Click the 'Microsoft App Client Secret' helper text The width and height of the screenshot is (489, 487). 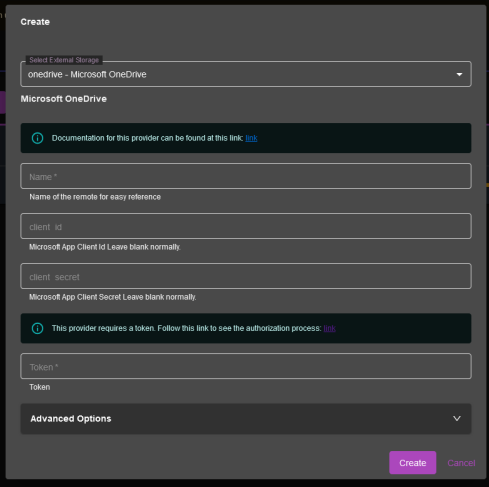tap(113, 297)
